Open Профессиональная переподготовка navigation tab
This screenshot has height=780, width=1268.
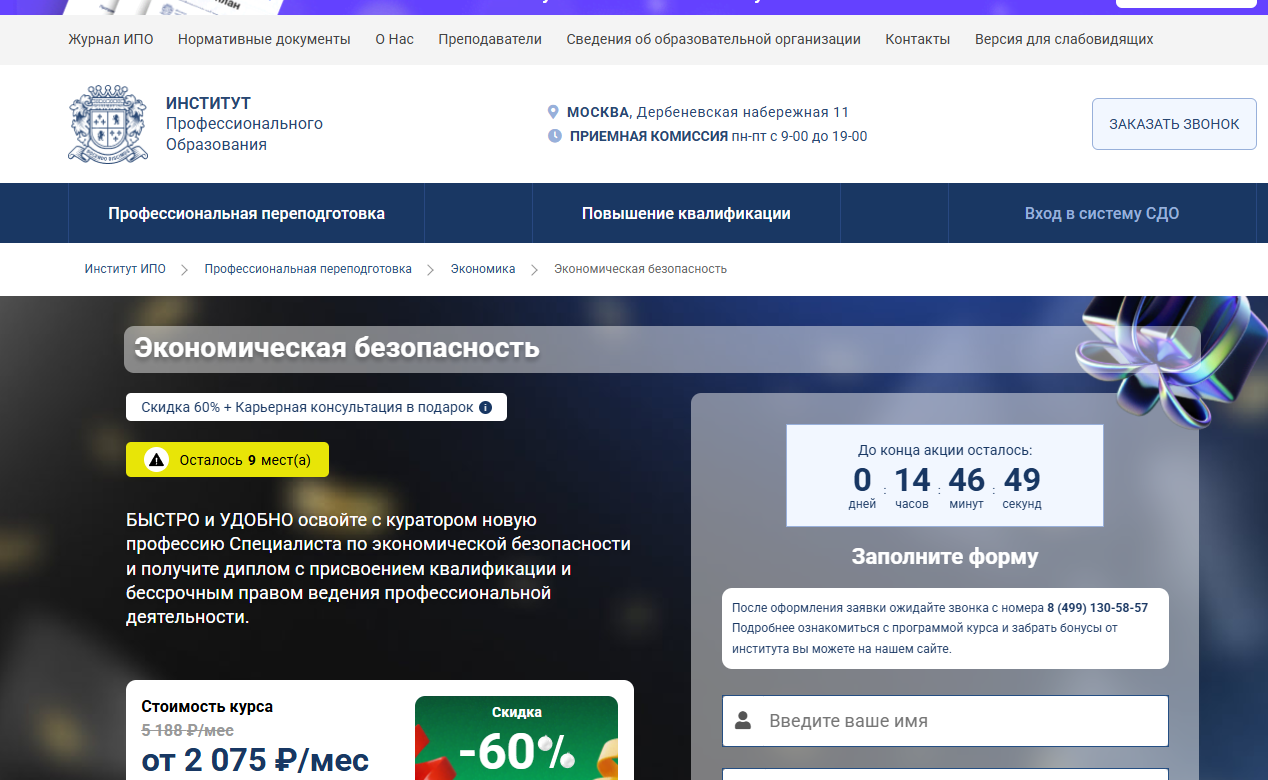click(x=246, y=213)
